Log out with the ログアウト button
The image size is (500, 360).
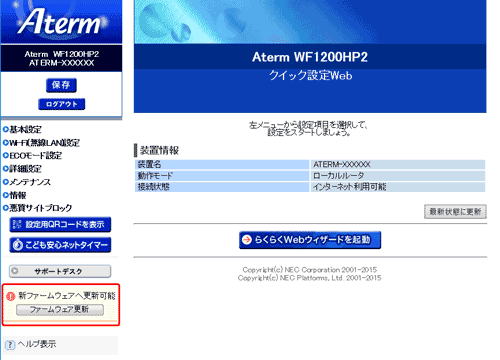[x=62, y=104]
